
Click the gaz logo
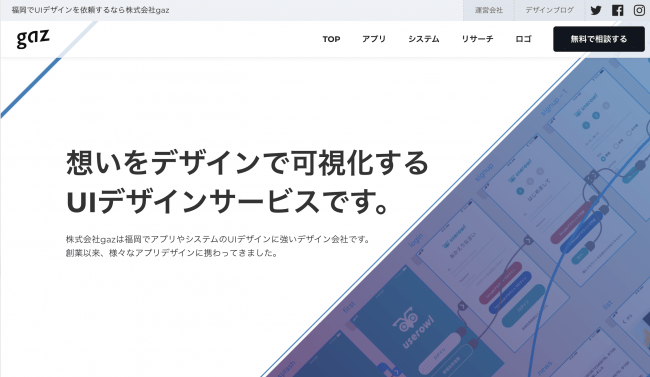tap(33, 39)
